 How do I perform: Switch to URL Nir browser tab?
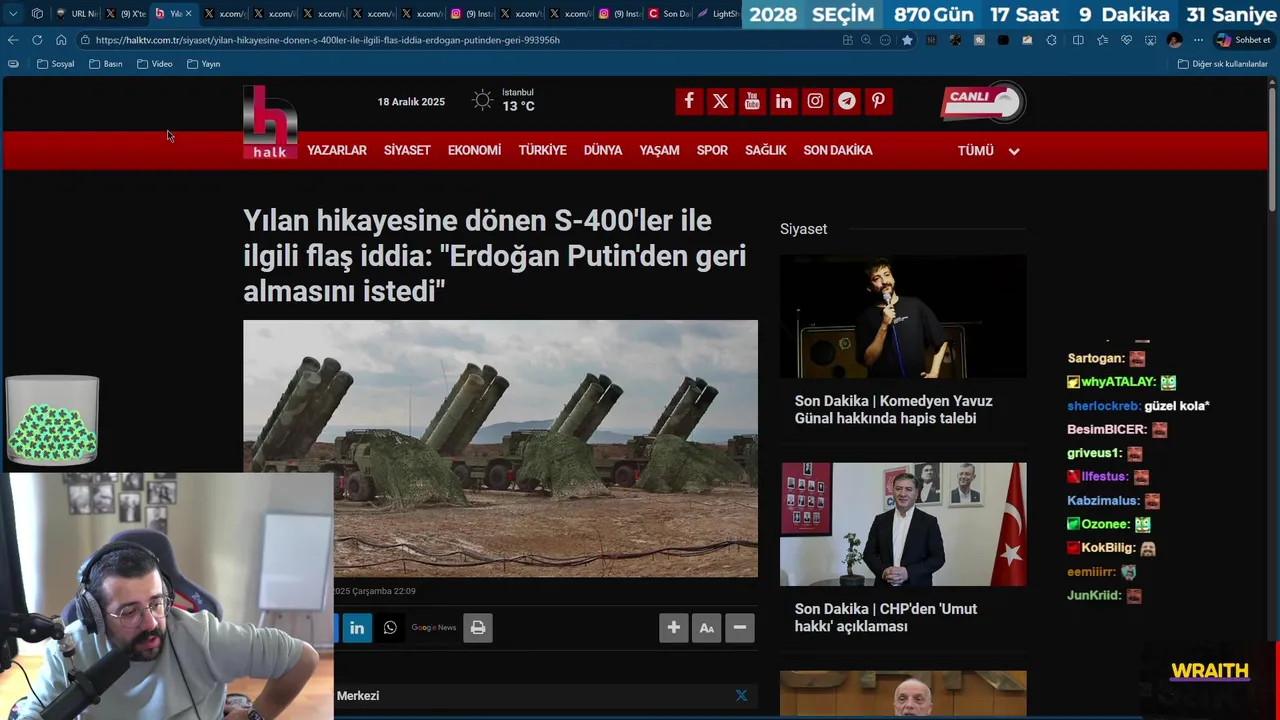point(76,14)
